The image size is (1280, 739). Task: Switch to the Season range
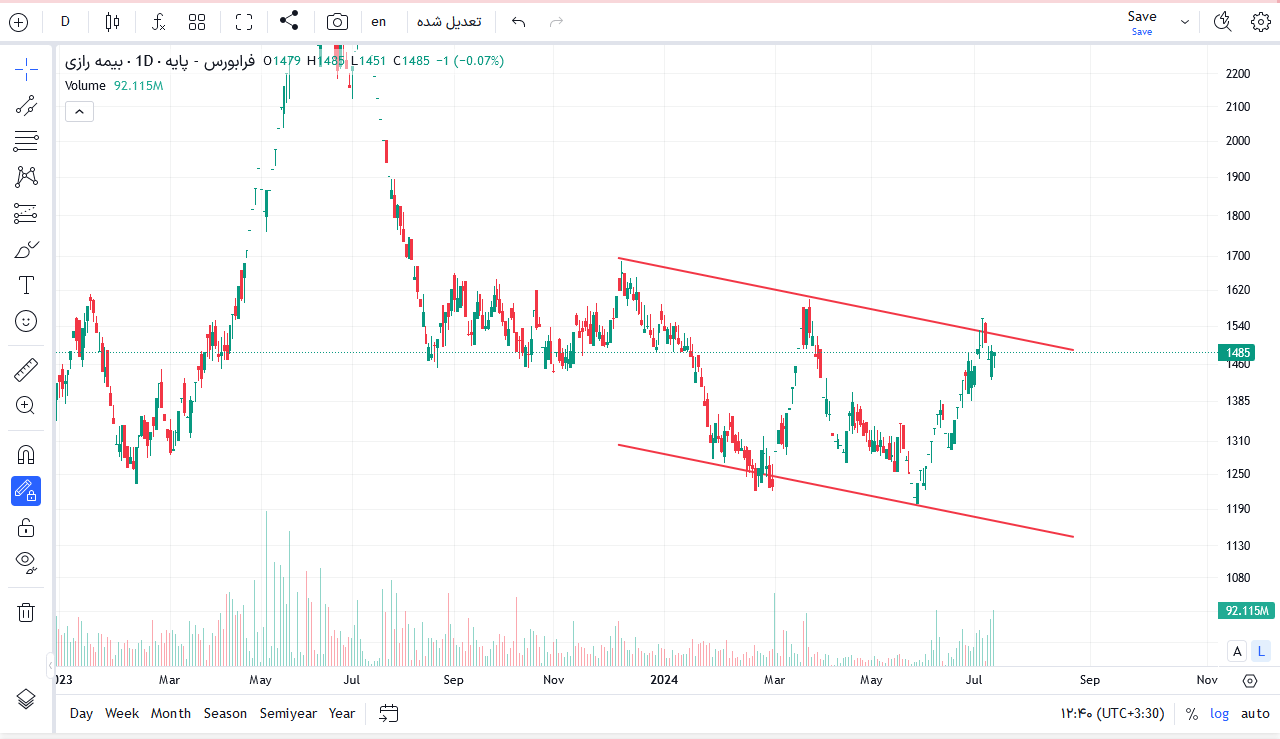point(225,713)
